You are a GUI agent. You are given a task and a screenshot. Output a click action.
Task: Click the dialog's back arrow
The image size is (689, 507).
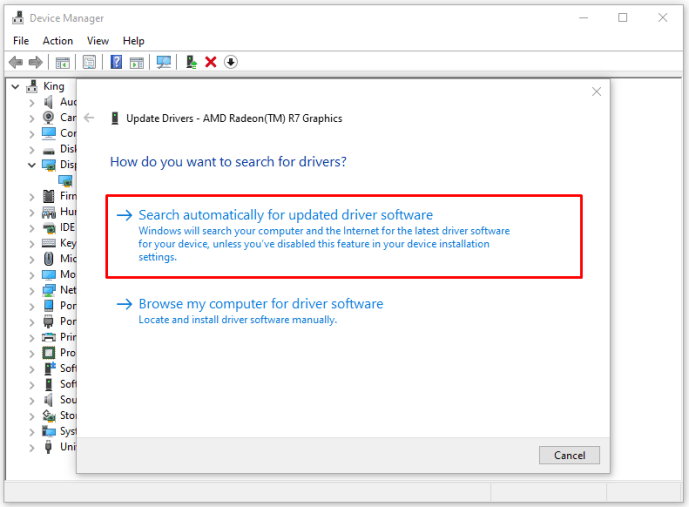(x=89, y=118)
